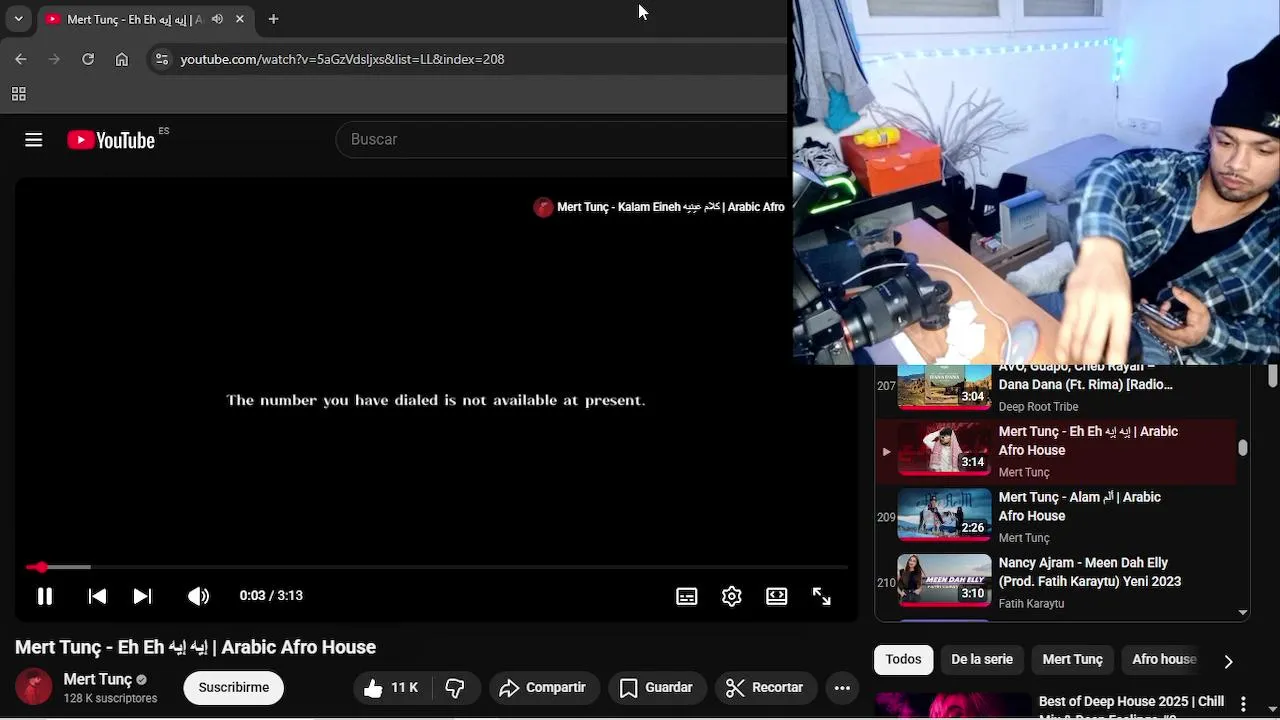The height and width of the screenshot is (720, 1280).
Task: Mute the tab via its speaker icon
Action: pyautogui.click(x=216, y=19)
